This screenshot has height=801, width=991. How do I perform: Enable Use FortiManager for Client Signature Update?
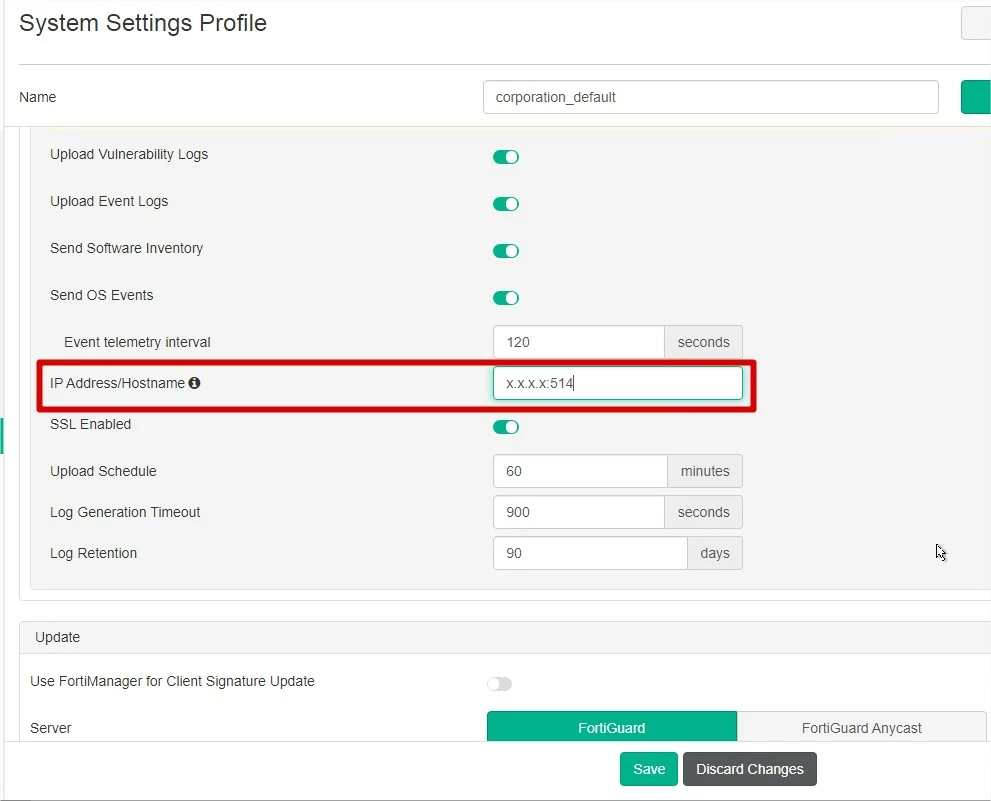click(499, 684)
